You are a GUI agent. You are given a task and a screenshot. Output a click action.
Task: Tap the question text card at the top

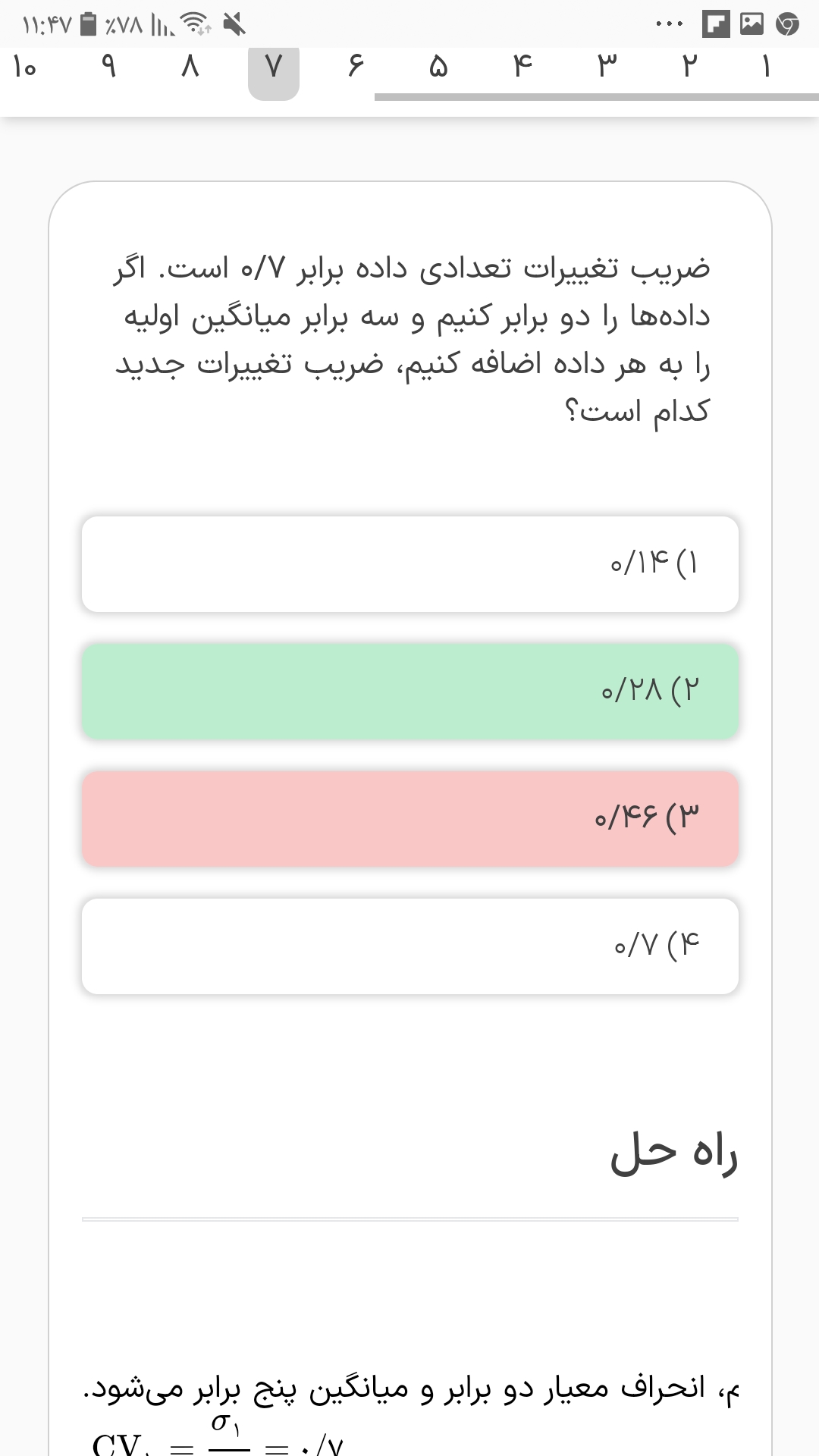409,341
